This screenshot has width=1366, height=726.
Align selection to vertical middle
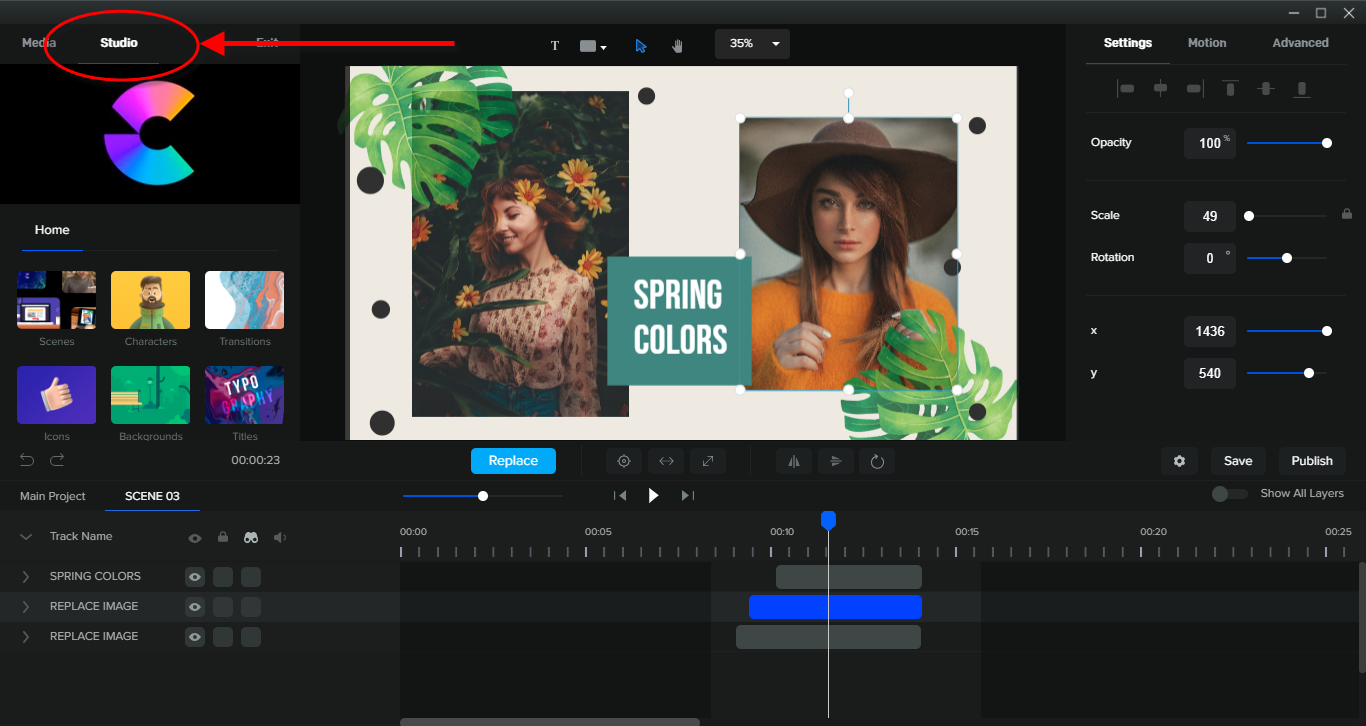[x=1266, y=89]
